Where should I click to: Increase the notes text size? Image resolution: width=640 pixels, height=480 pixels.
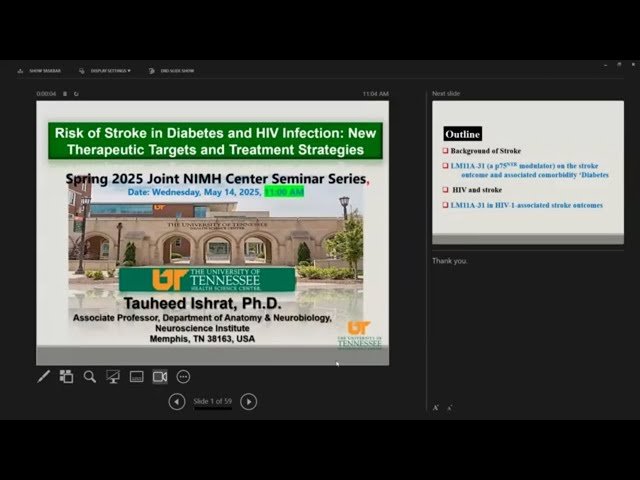tap(436, 408)
